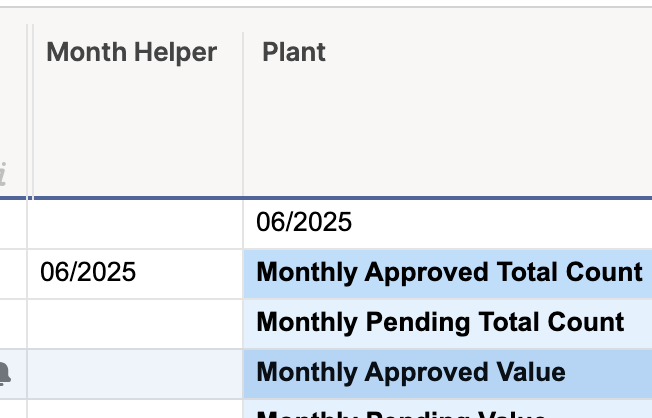
Task: Click the bell reminder icon on the Monthly Approved Value row
Action: tap(4, 374)
